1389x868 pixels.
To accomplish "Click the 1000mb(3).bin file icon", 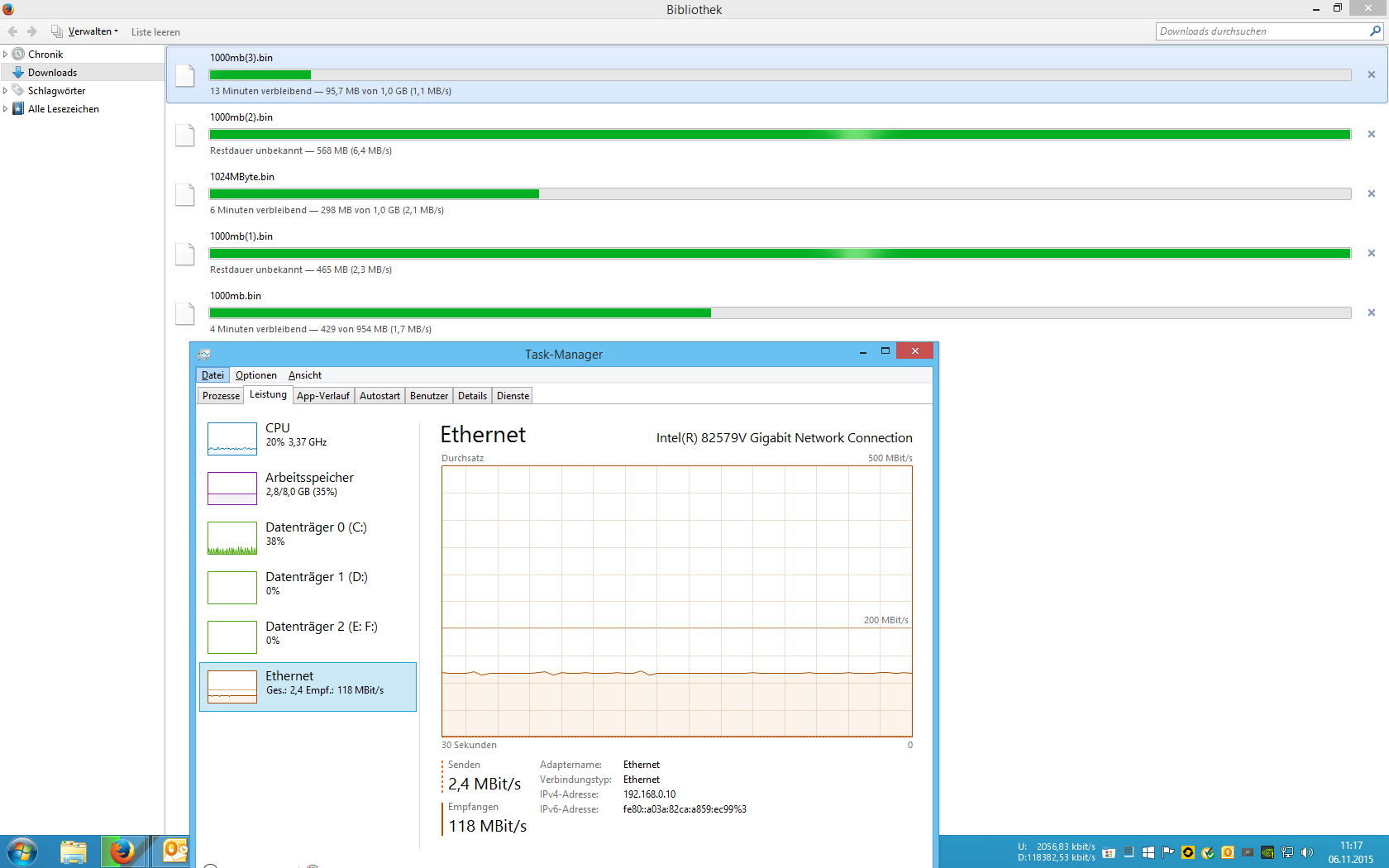I will click(185, 75).
